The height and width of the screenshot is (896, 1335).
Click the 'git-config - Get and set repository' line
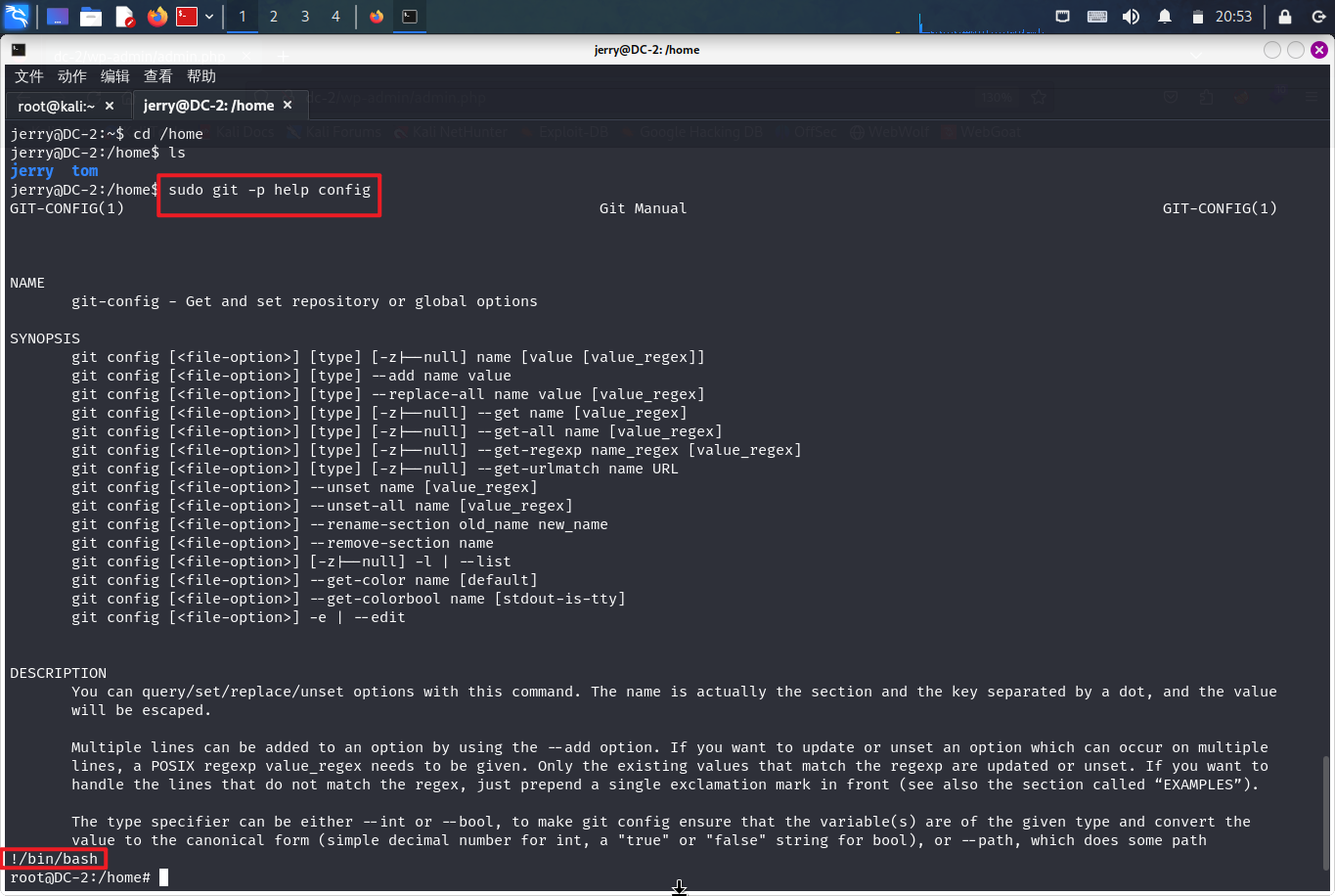(x=304, y=301)
